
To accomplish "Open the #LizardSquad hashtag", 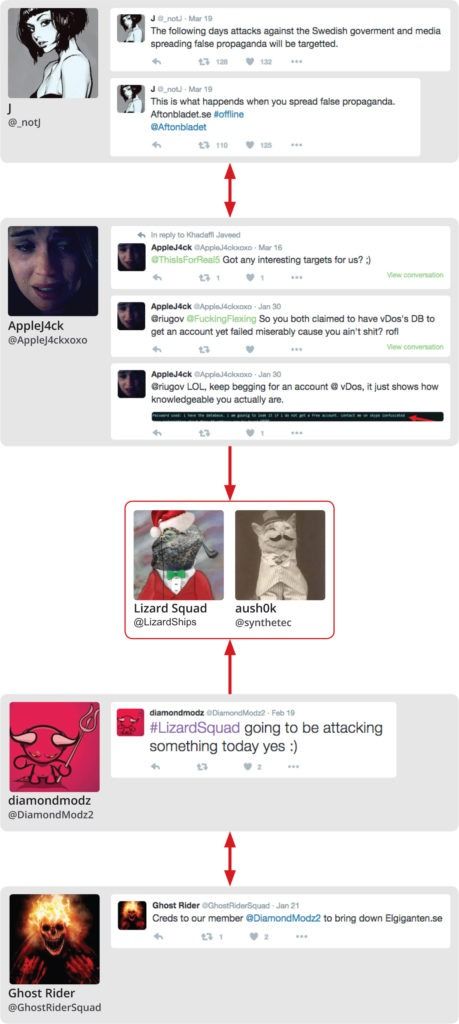I will click(195, 728).
